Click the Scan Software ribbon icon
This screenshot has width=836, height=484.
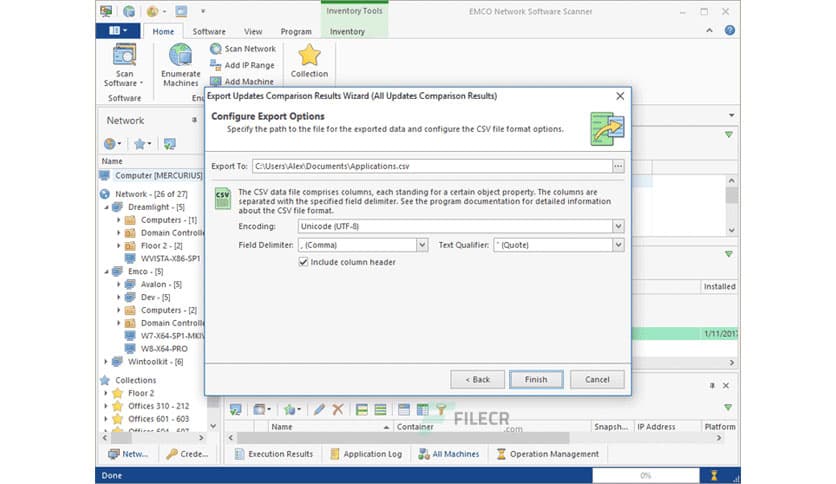point(124,55)
